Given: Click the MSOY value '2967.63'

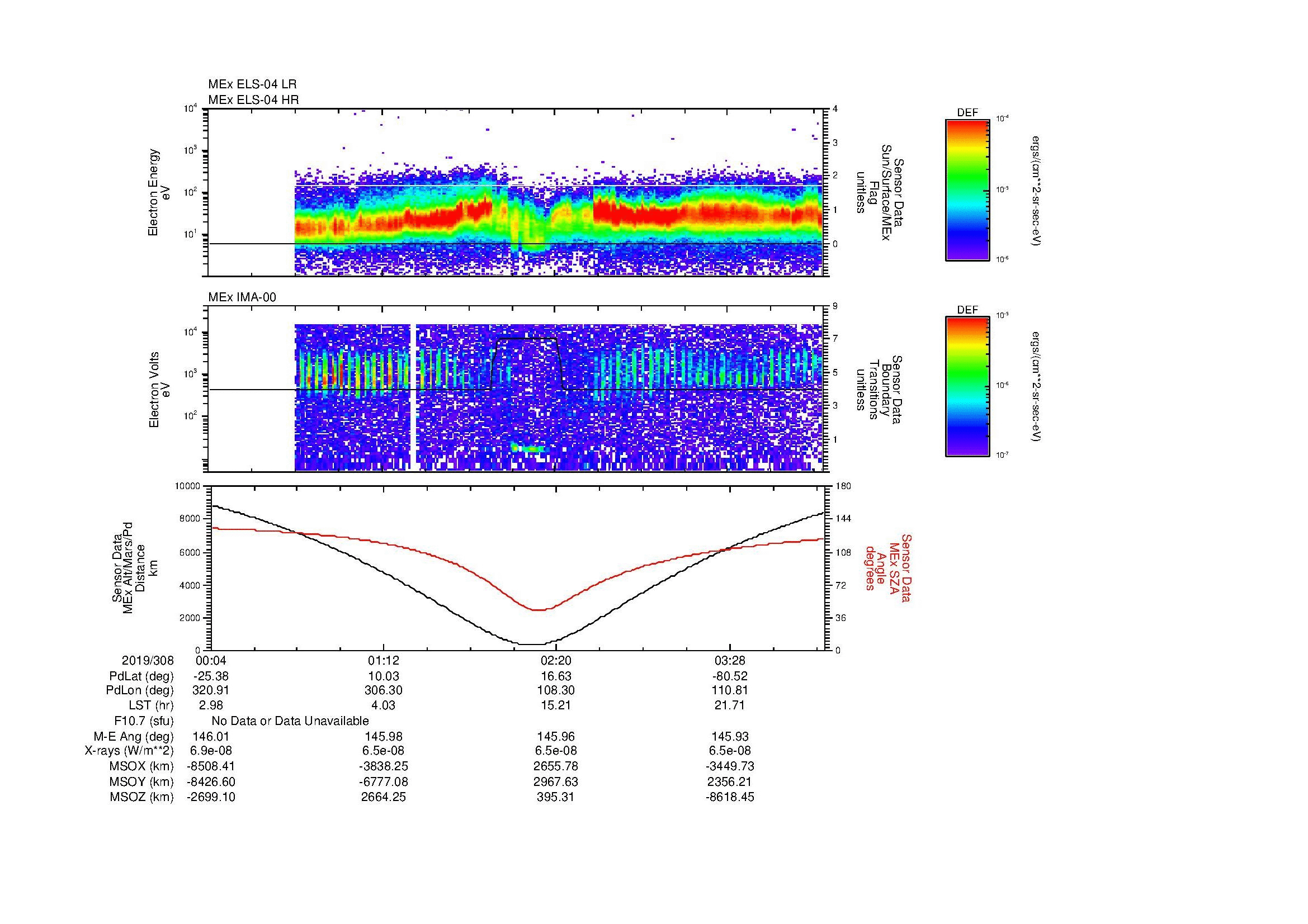Looking at the screenshot, I should coord(556,781).
